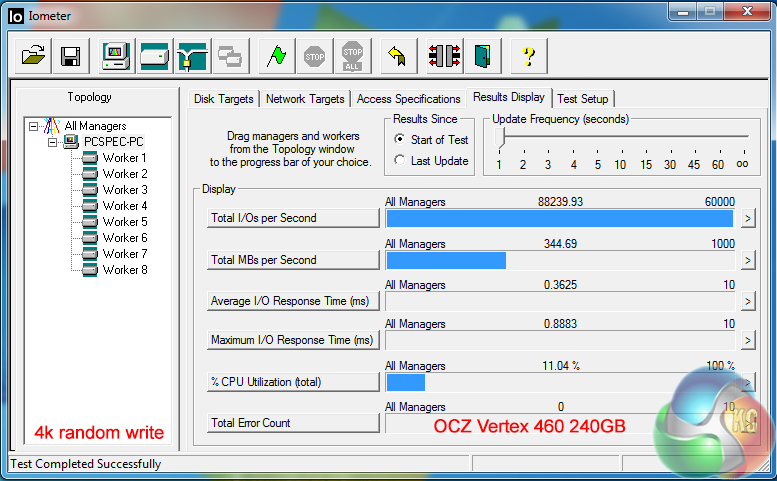Click the Worker 5 disk icon
This screenshot has height=481, width=777.
pyautogui.click(x=90, y=222)
